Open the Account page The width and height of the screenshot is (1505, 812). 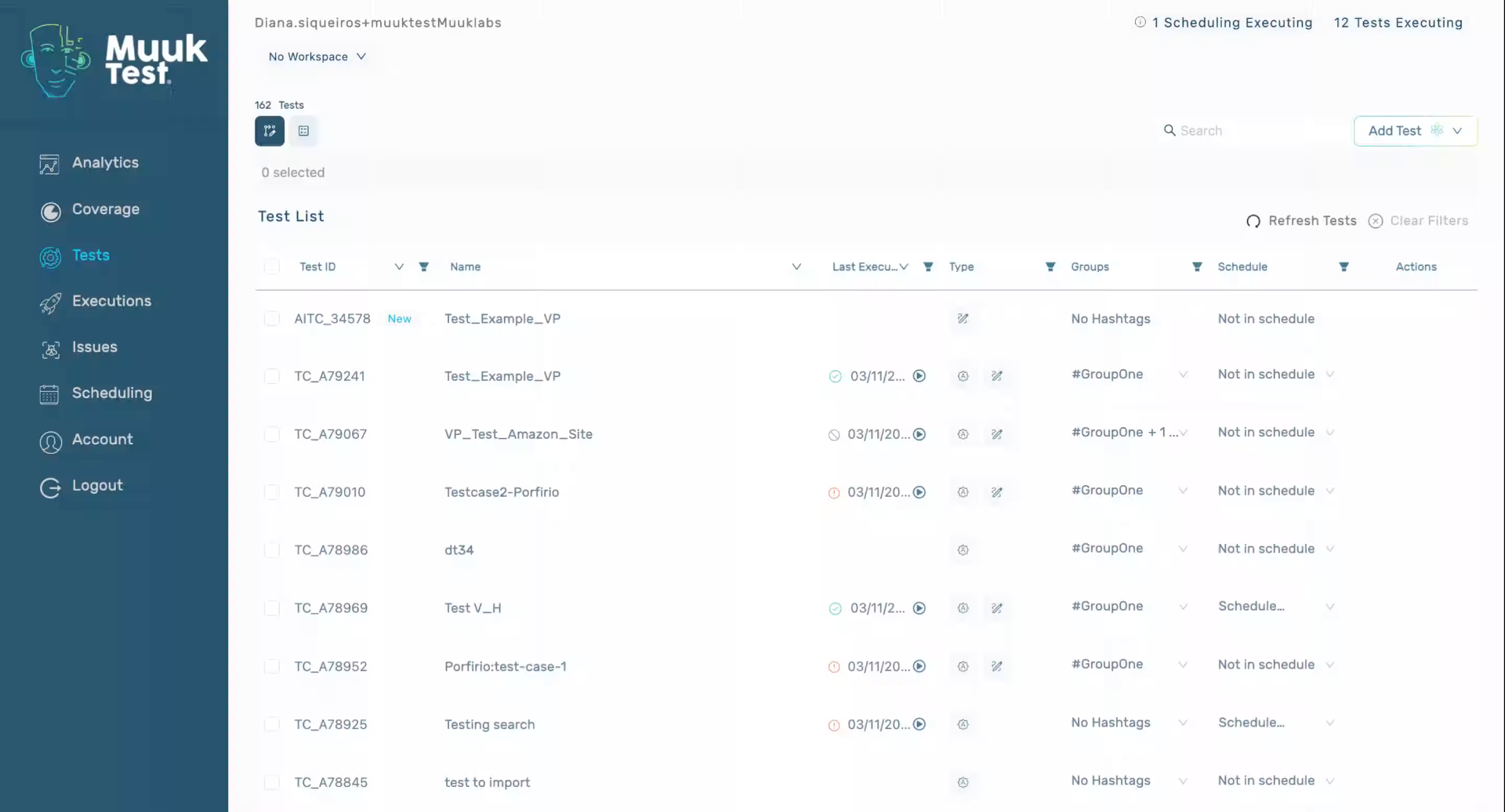tap(85, 440)
